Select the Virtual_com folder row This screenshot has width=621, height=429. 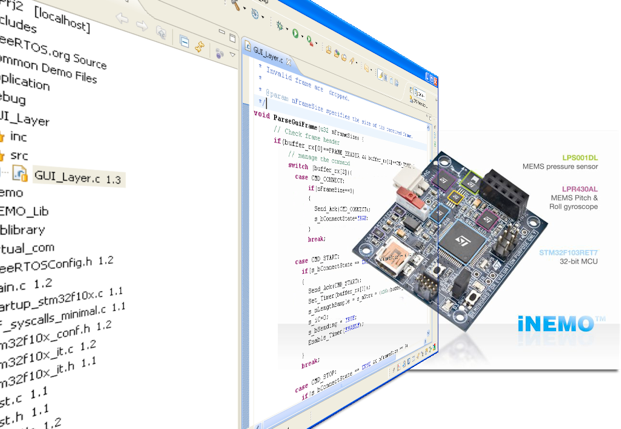click(27, 248)
